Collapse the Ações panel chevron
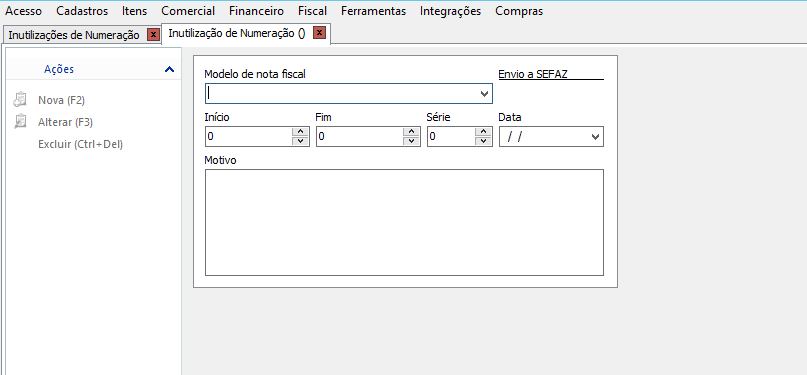 pos(169,69)
